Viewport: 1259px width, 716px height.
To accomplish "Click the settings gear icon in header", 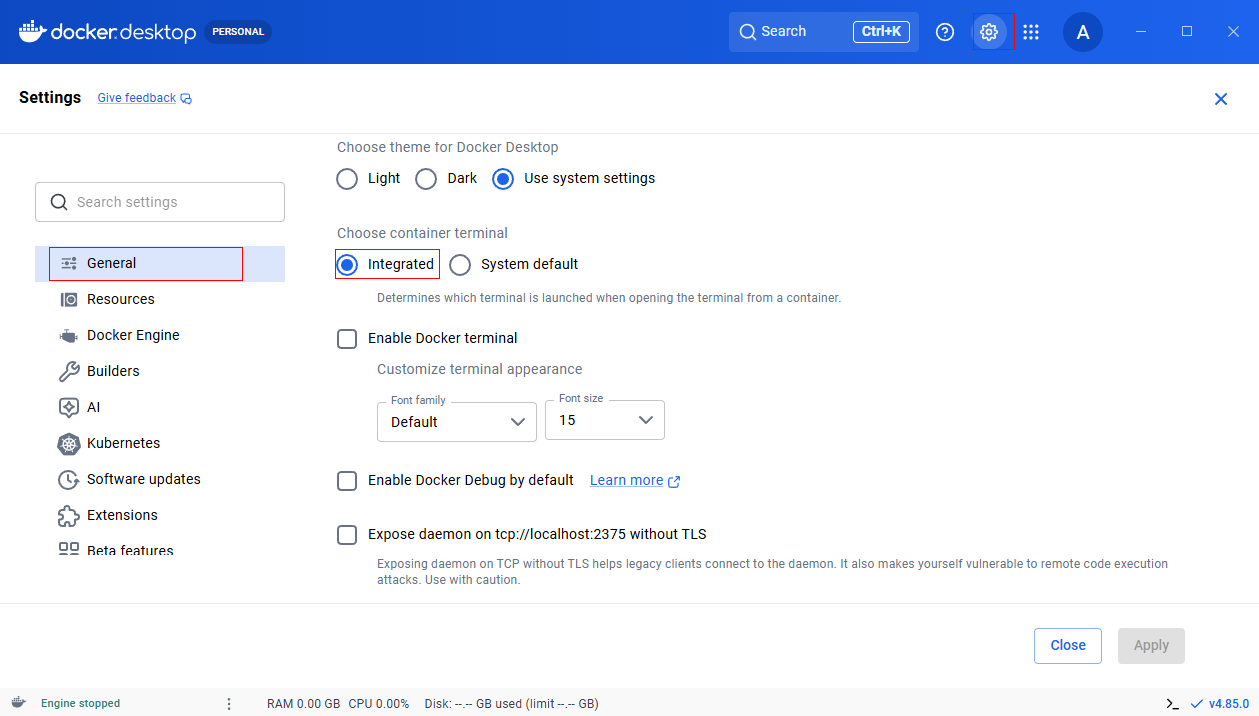I will 989,32.
